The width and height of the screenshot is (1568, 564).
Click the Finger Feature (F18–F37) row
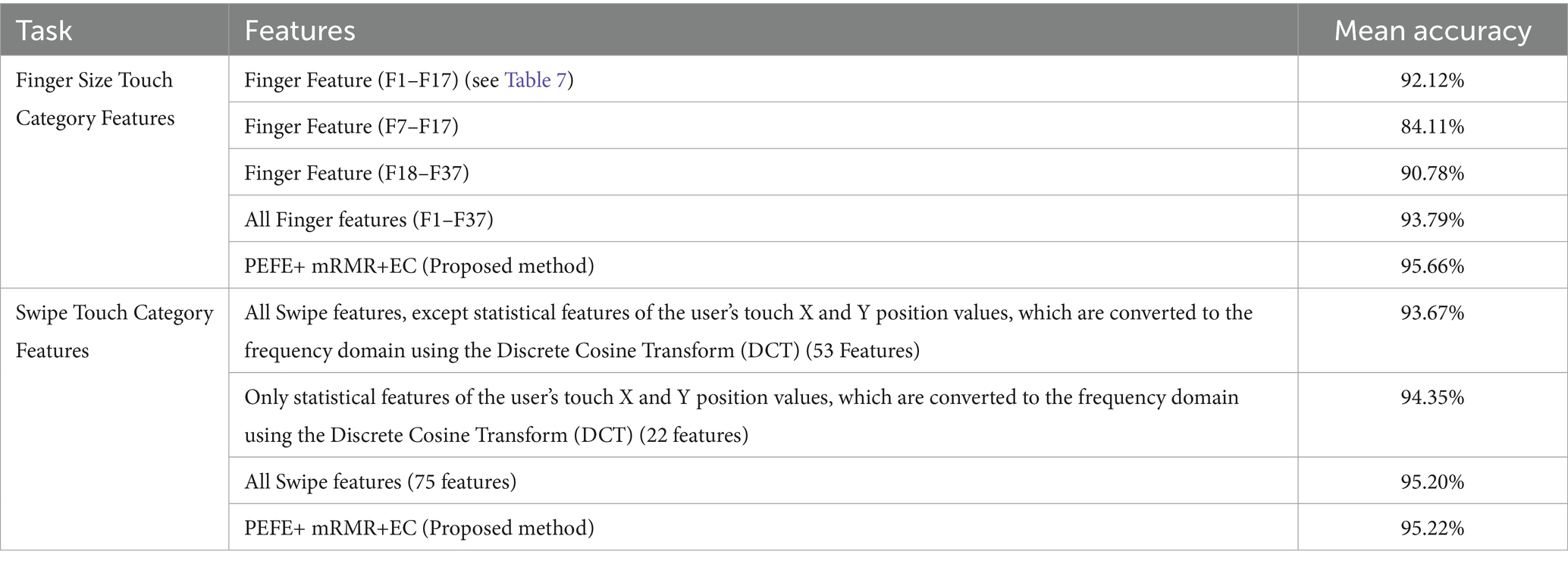[356, 174]
